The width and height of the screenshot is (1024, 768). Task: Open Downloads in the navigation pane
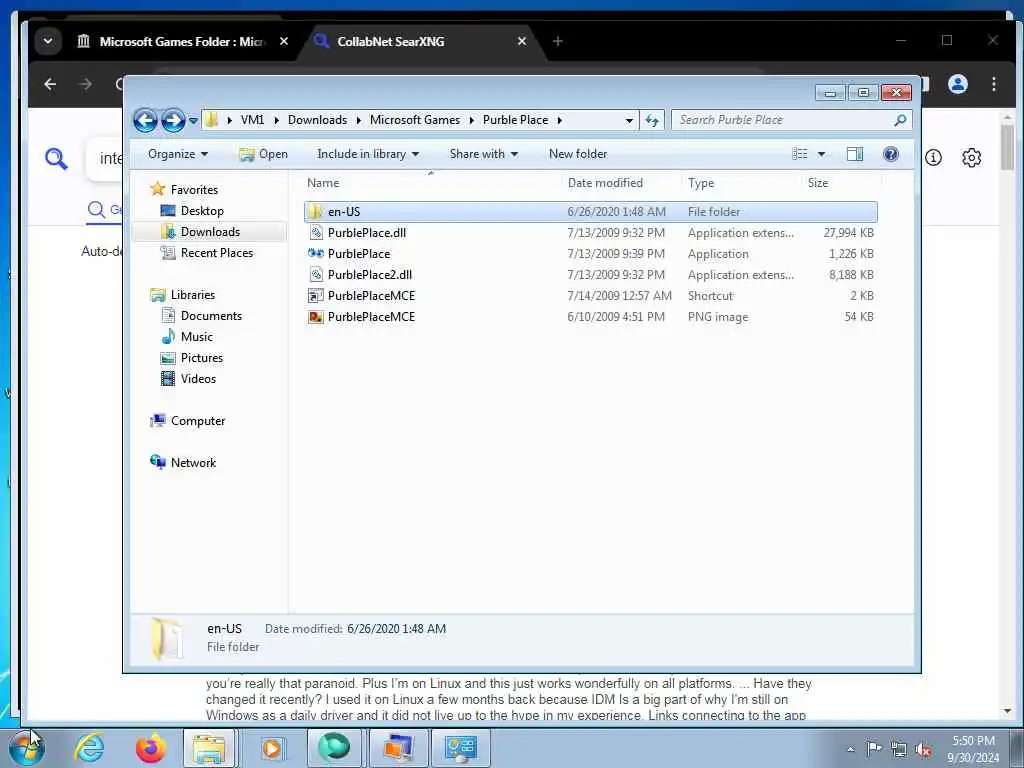point(210,232)
